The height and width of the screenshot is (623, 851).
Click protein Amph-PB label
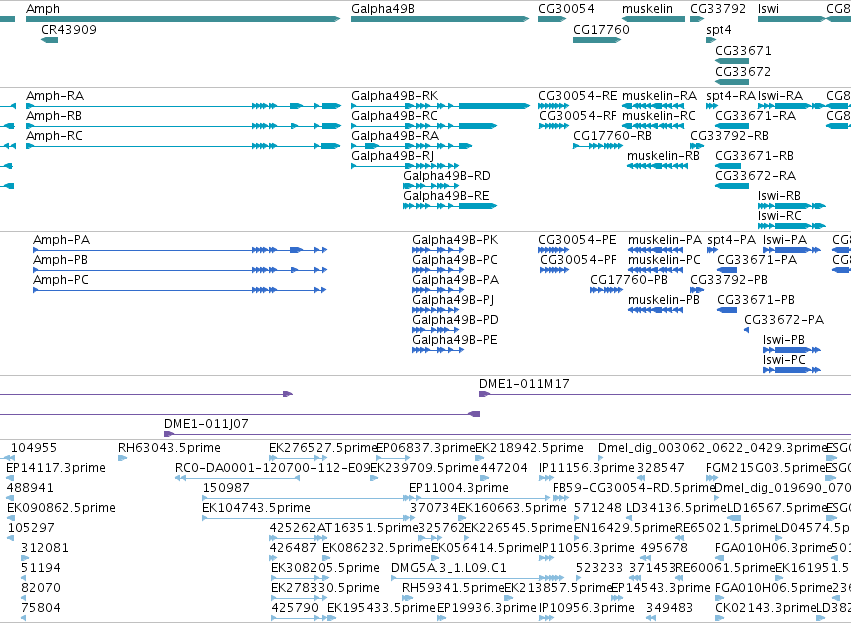[60, 260]
